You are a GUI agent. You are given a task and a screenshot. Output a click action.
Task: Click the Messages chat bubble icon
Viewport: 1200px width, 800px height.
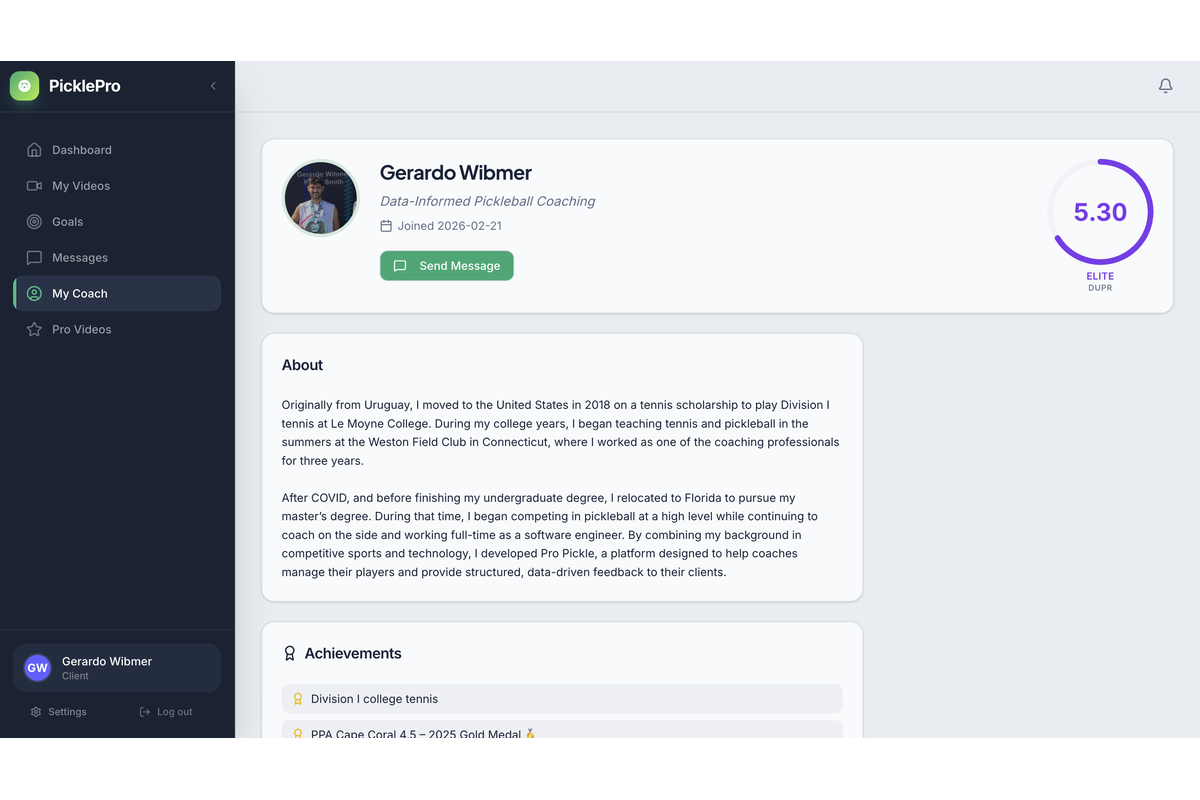tap(34, 258)
